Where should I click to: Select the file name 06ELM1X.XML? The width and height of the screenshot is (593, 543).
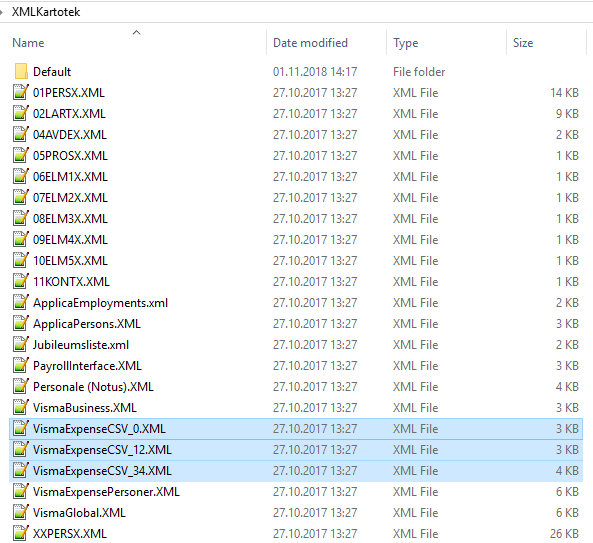click(70, 177)
